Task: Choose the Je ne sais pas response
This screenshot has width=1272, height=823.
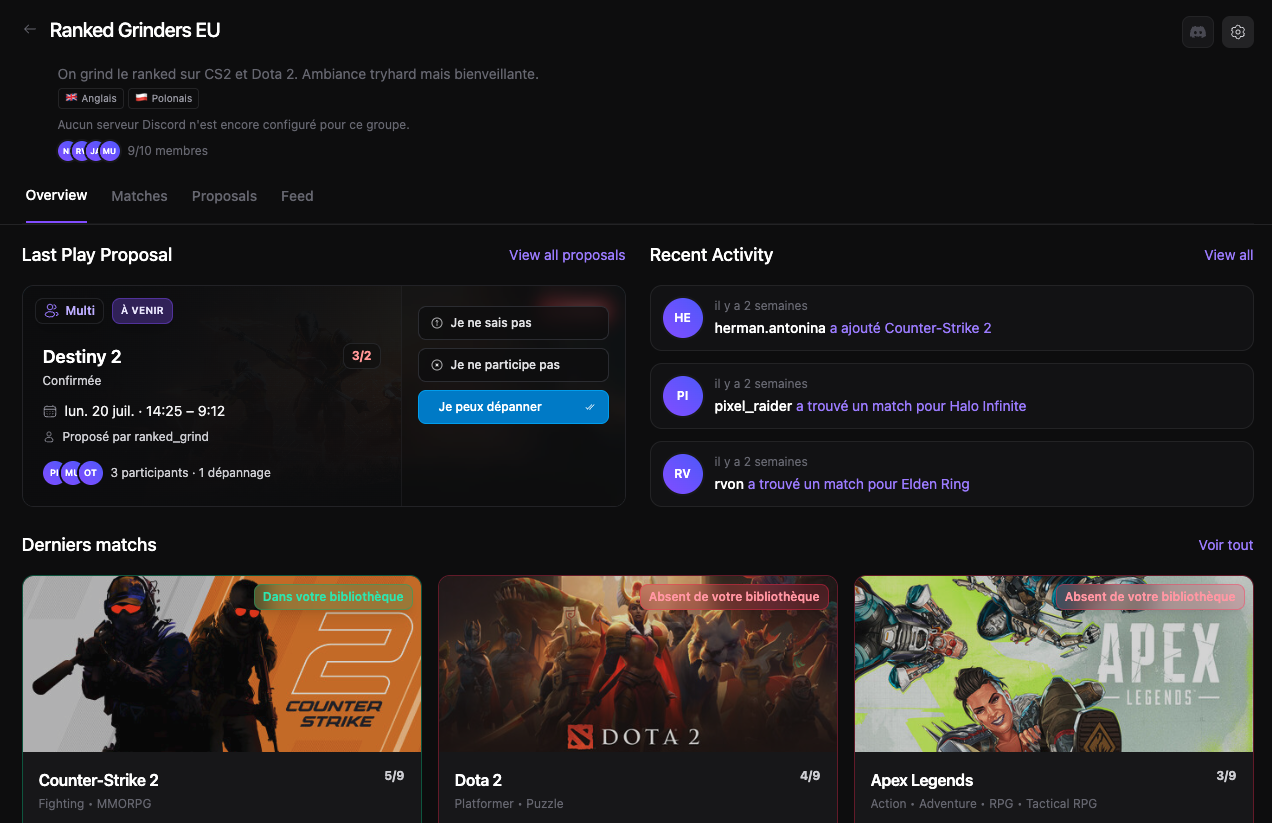Action: (x=513, y=323)
